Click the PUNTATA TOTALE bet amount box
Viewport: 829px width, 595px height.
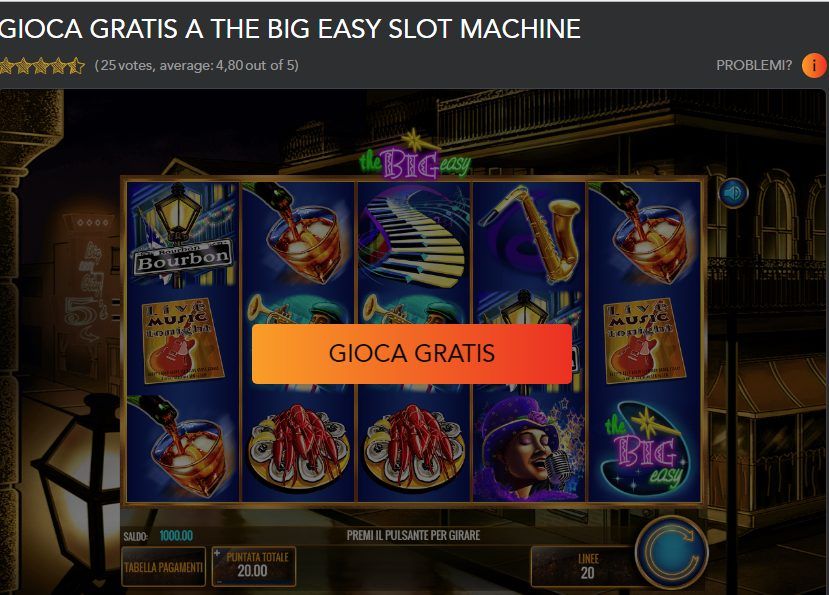(x=254, y=567)
